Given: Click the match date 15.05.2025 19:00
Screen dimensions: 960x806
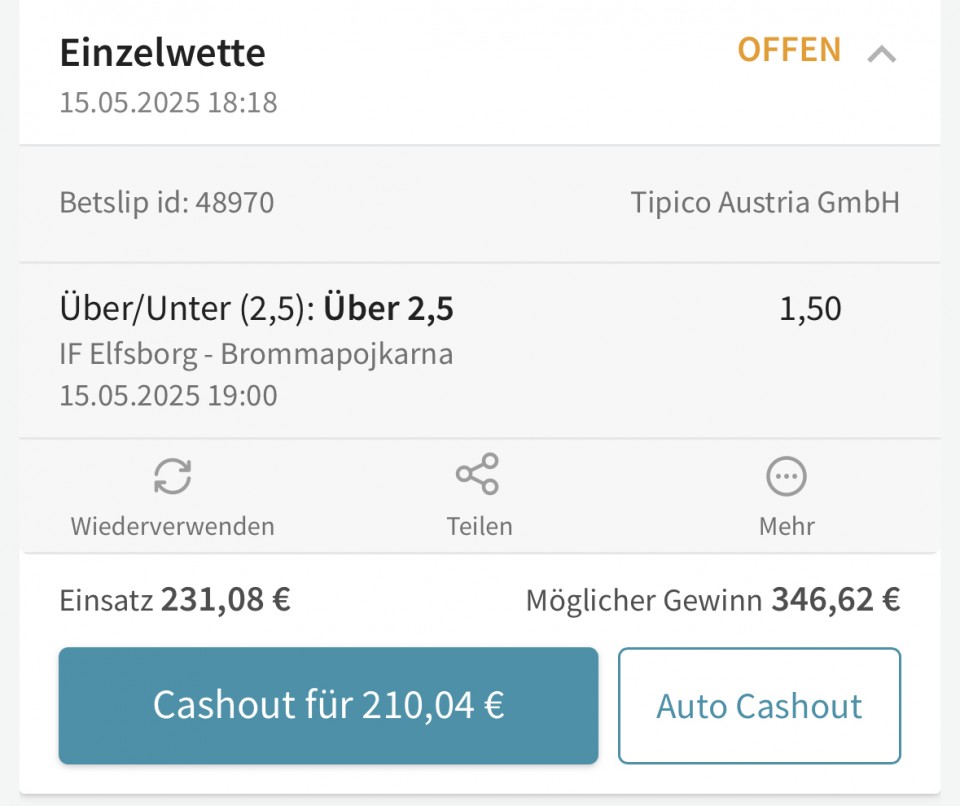Looking at the screenshot, I should [168, 395].
